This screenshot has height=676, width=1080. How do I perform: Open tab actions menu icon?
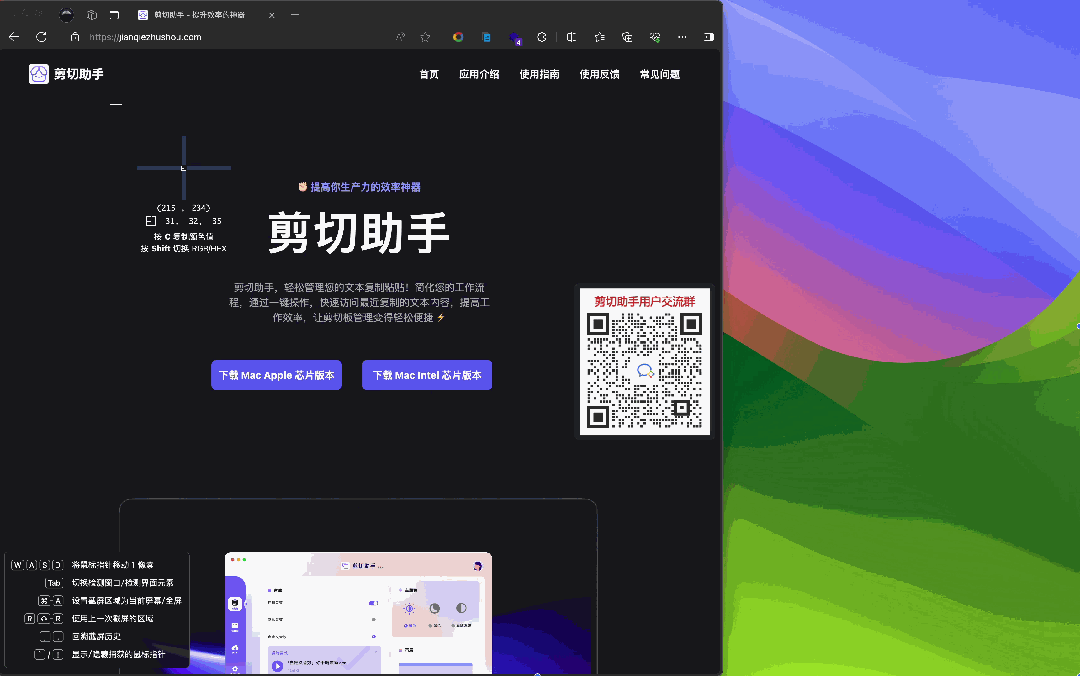point(114,14)
